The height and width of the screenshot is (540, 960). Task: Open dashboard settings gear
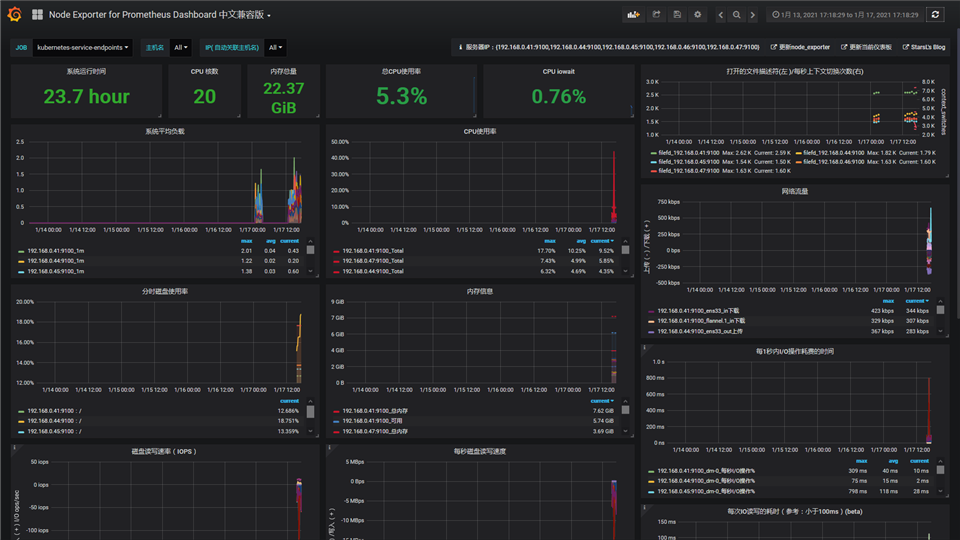(697, 15)
